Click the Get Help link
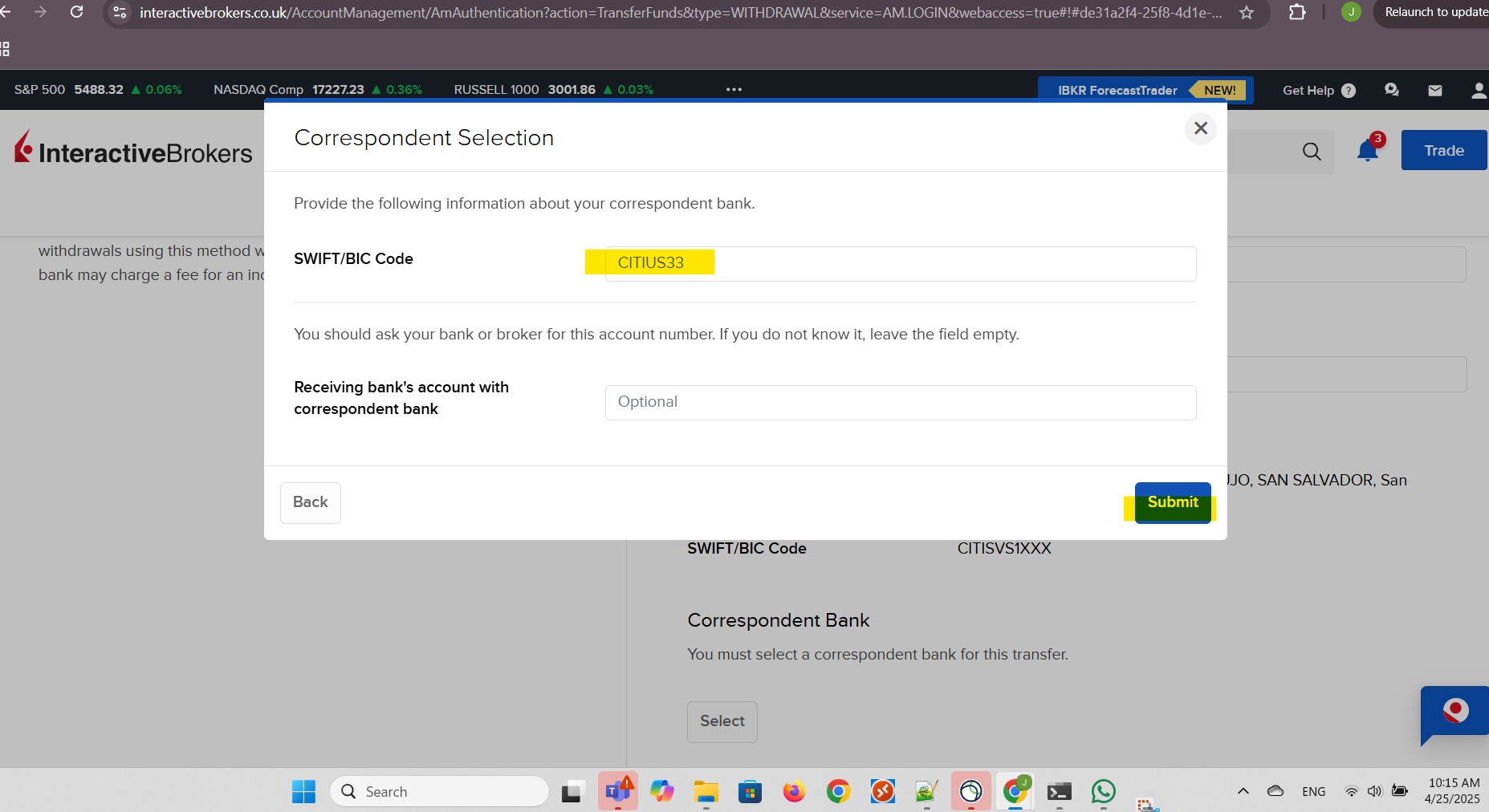The width and height of the screenshot is (1489, 812). tap(1318, 90)
